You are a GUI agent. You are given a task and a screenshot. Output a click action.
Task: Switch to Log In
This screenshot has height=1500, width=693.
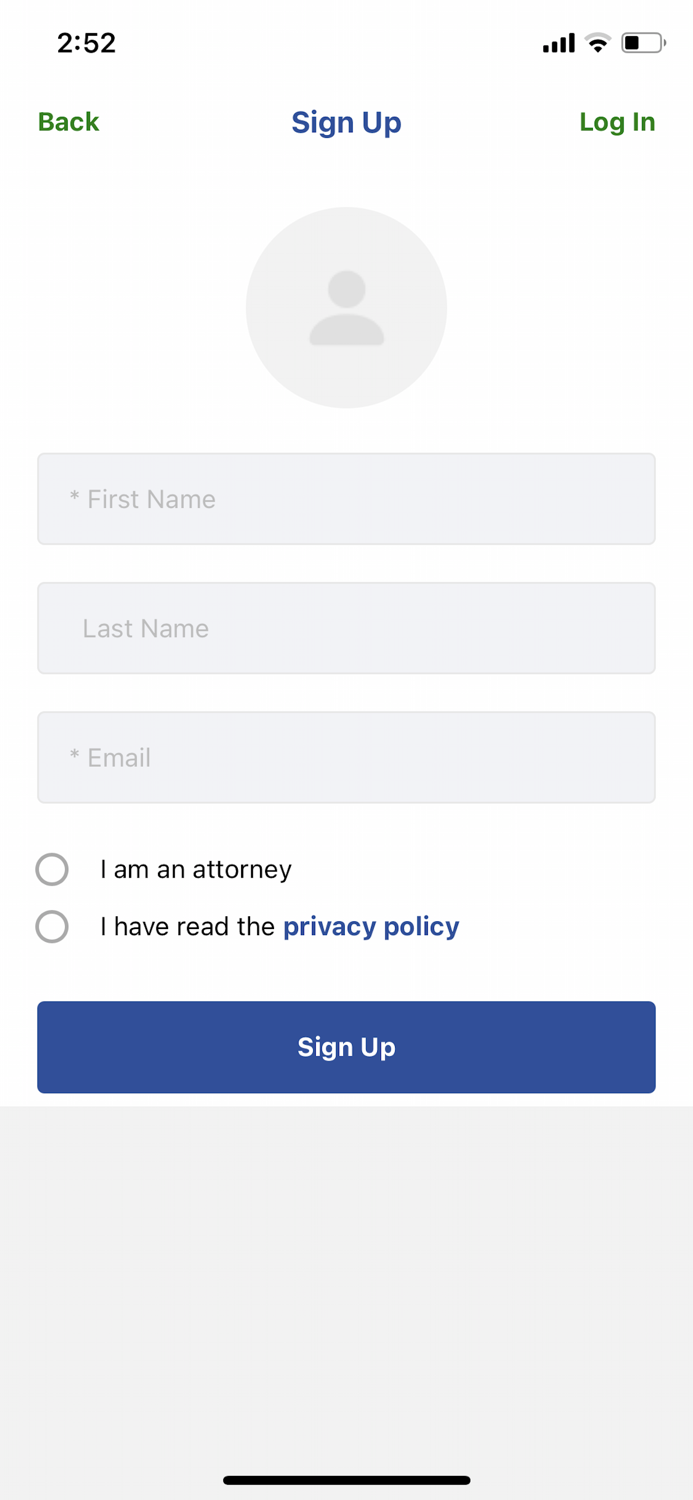pyautogui.click(x=617, y=121)
